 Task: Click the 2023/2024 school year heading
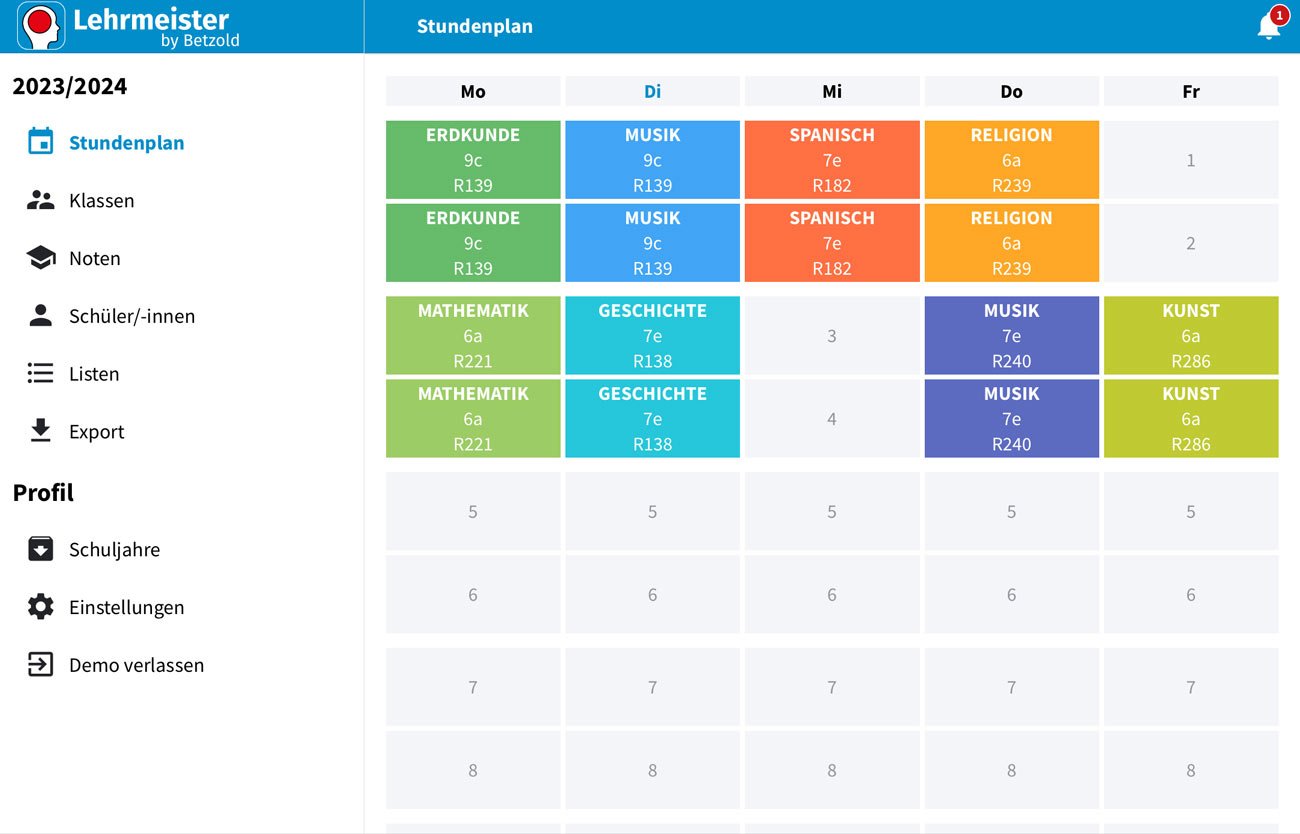(70, 86)
